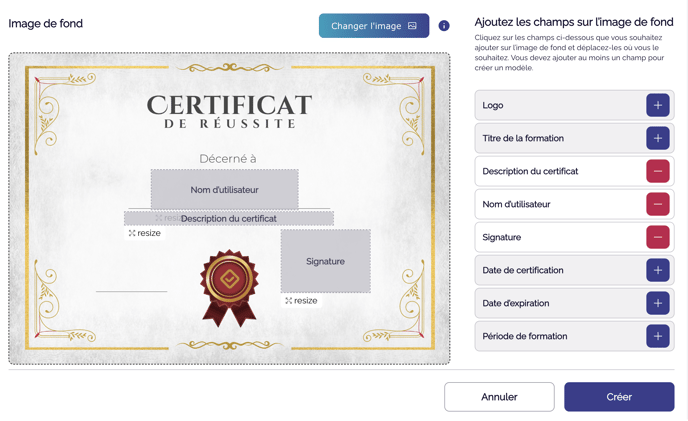Image resolution: width=688 pixels, height=421 pixels.
Task: Remove the Description du certificat field
Action: 657,171
